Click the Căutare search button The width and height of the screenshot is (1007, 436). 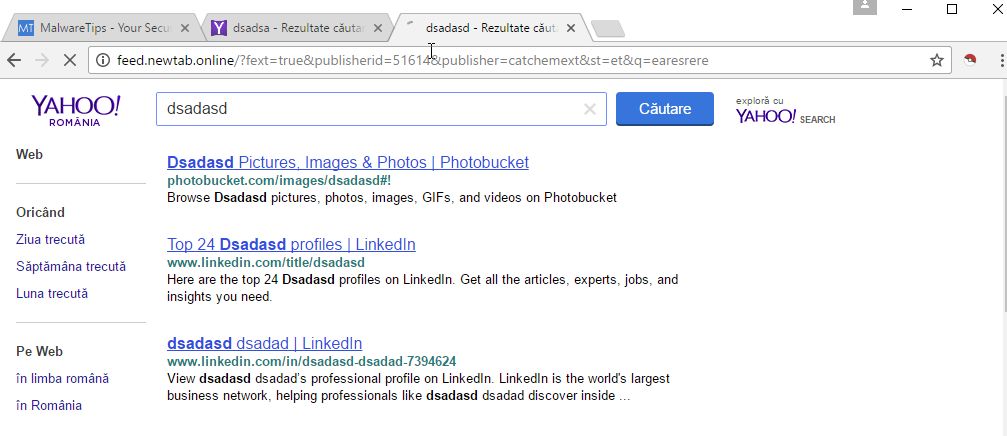[x=665, y=109]
